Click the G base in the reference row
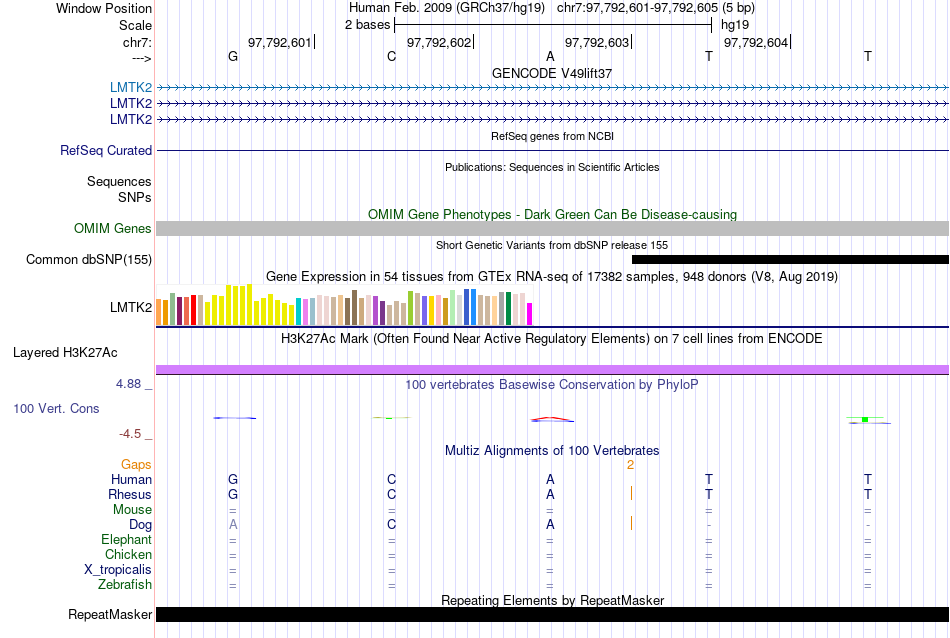Viewport: 950px width, 638px height. (x=233, y=56)
